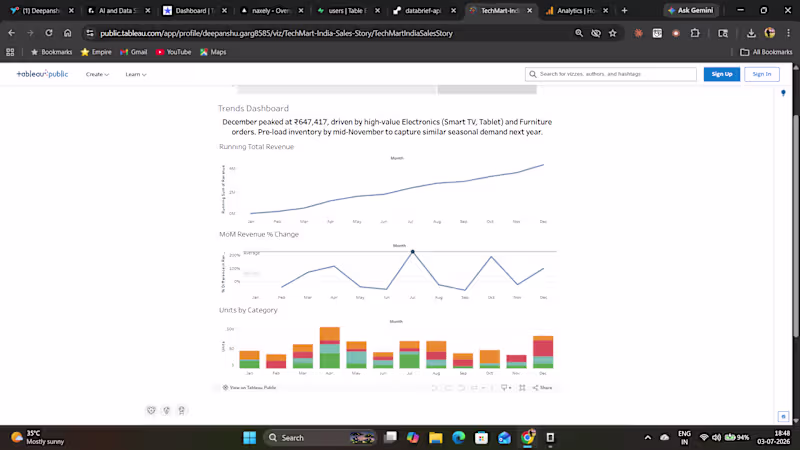Reload the current page
Viewport: 800px width, 450px height.
click(49, 33)
